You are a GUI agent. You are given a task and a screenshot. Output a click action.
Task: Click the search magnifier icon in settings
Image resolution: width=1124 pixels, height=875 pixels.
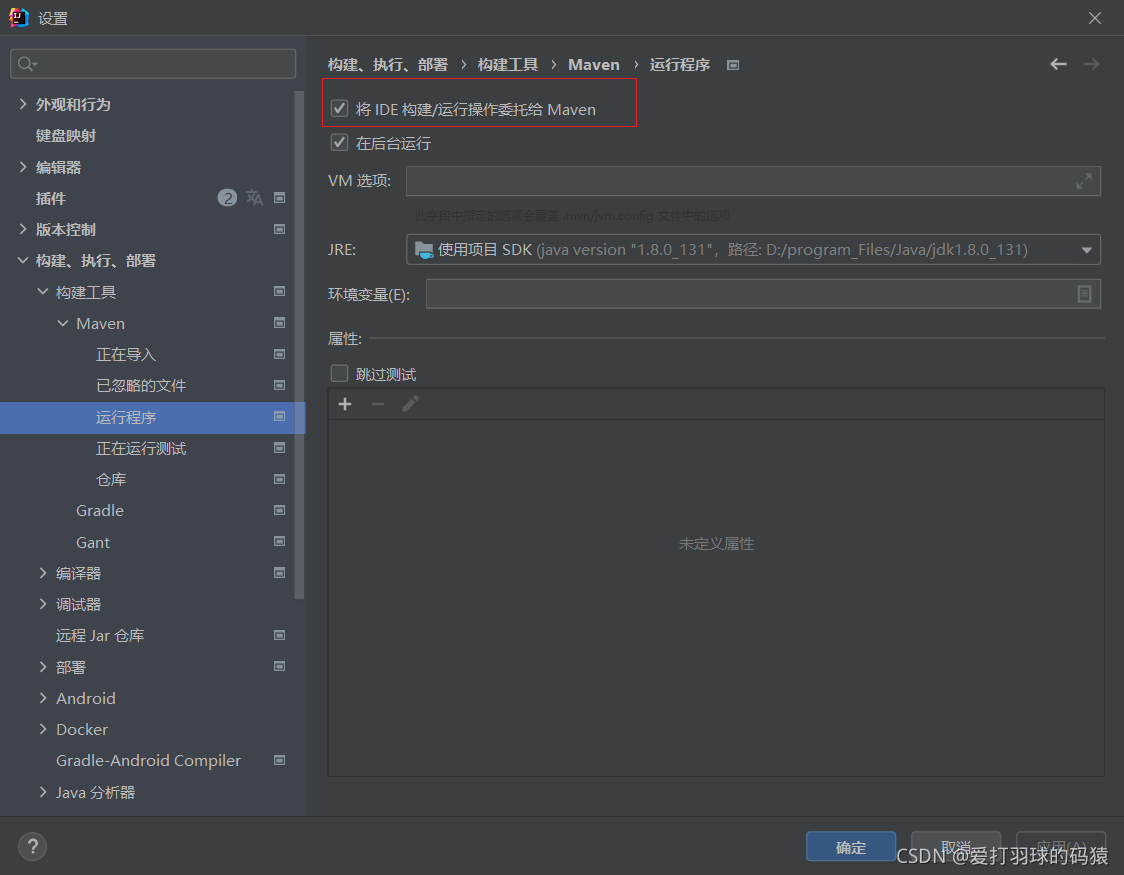27,64
